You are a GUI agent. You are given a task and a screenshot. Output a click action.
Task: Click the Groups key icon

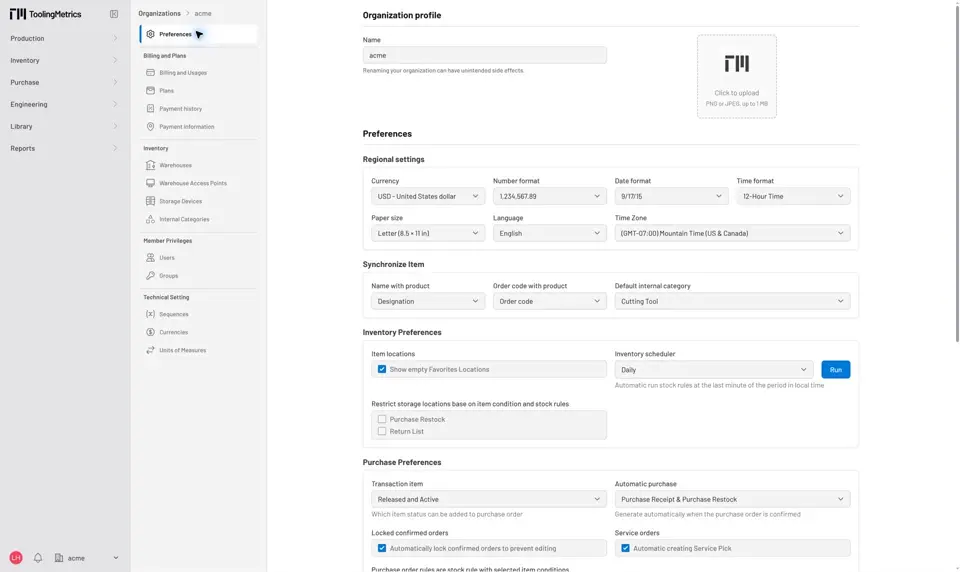151,276
